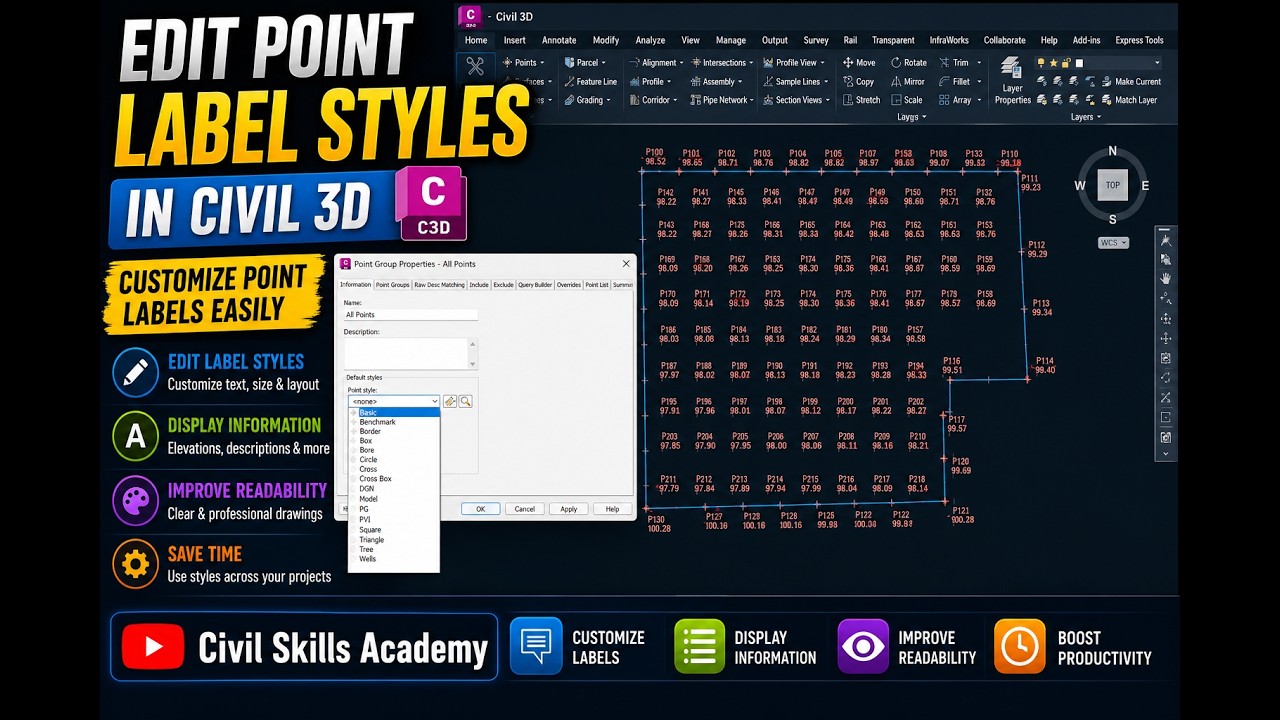This screenshot has width=1280, height=720.
Task: Click the edit point style icon in dialog
Action: [x=450, y=401]
